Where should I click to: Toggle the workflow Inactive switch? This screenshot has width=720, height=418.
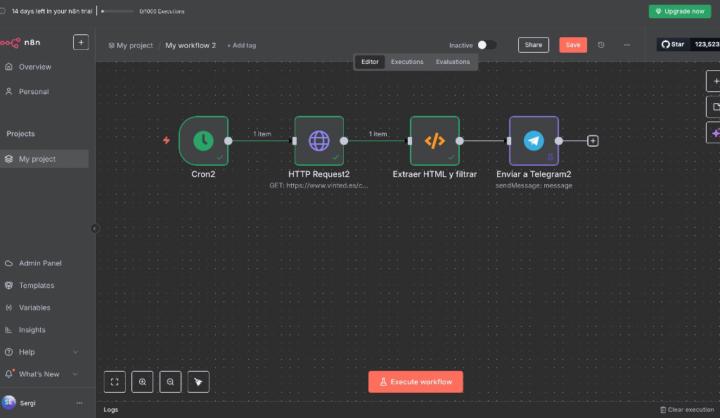486,45
